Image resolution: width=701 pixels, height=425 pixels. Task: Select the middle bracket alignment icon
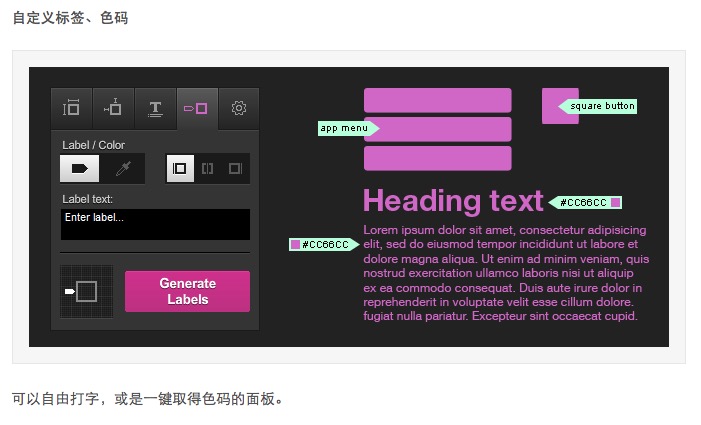point(207,168)
